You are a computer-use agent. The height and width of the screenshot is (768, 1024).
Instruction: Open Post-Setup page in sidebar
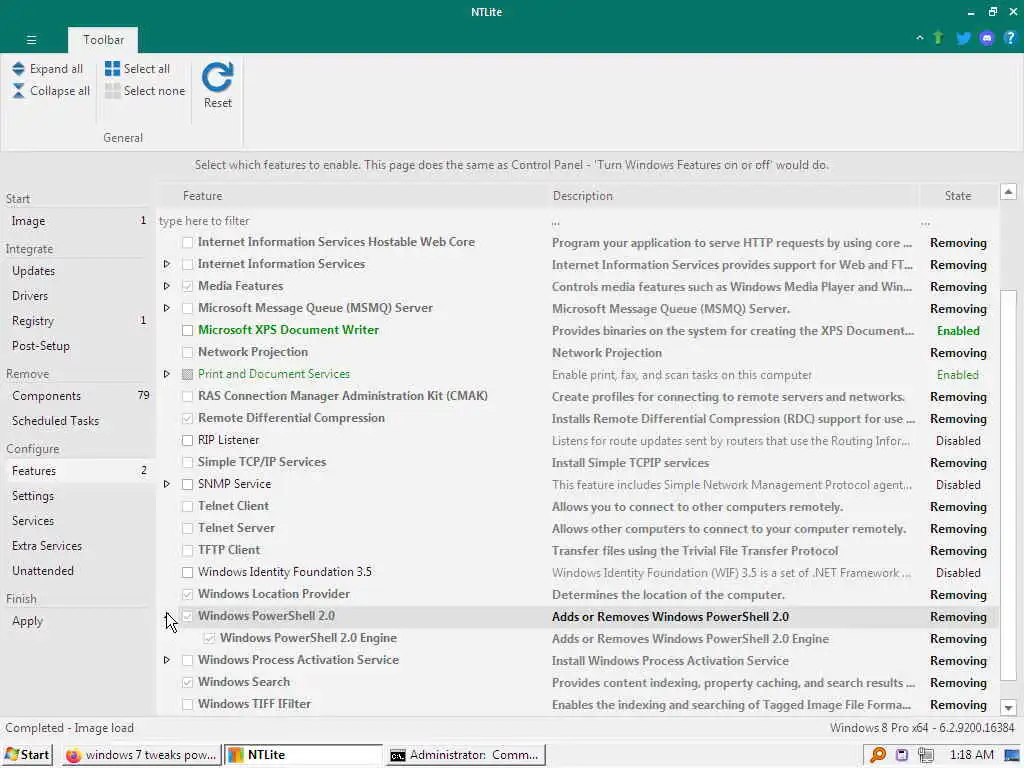pos(78,346)
